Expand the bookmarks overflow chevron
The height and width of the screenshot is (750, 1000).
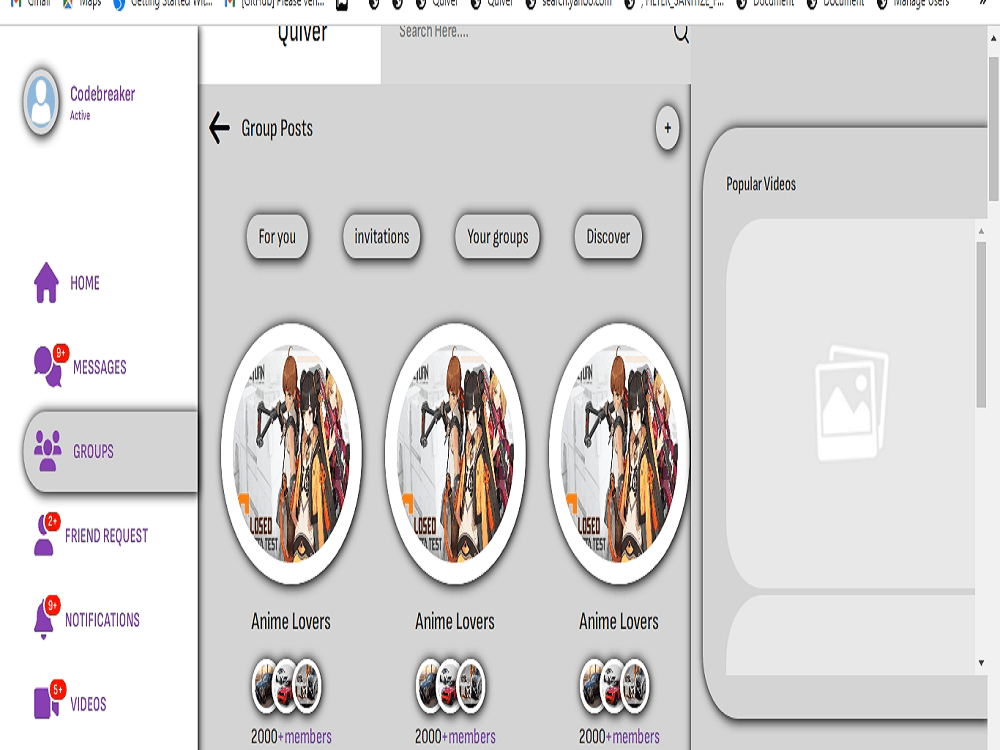click(x=984, y=3)
